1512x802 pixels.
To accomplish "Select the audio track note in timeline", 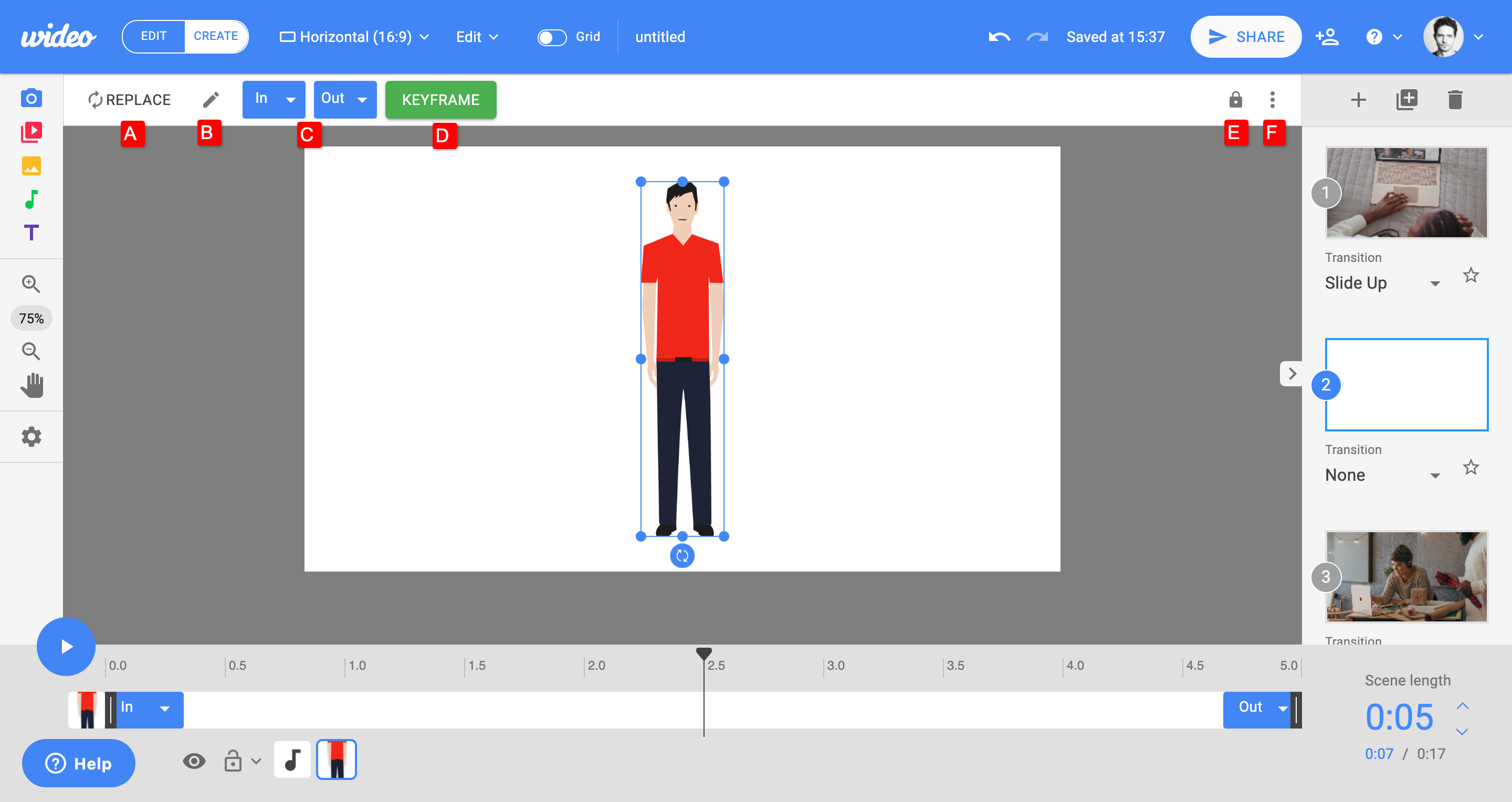I will click(292, 759).
